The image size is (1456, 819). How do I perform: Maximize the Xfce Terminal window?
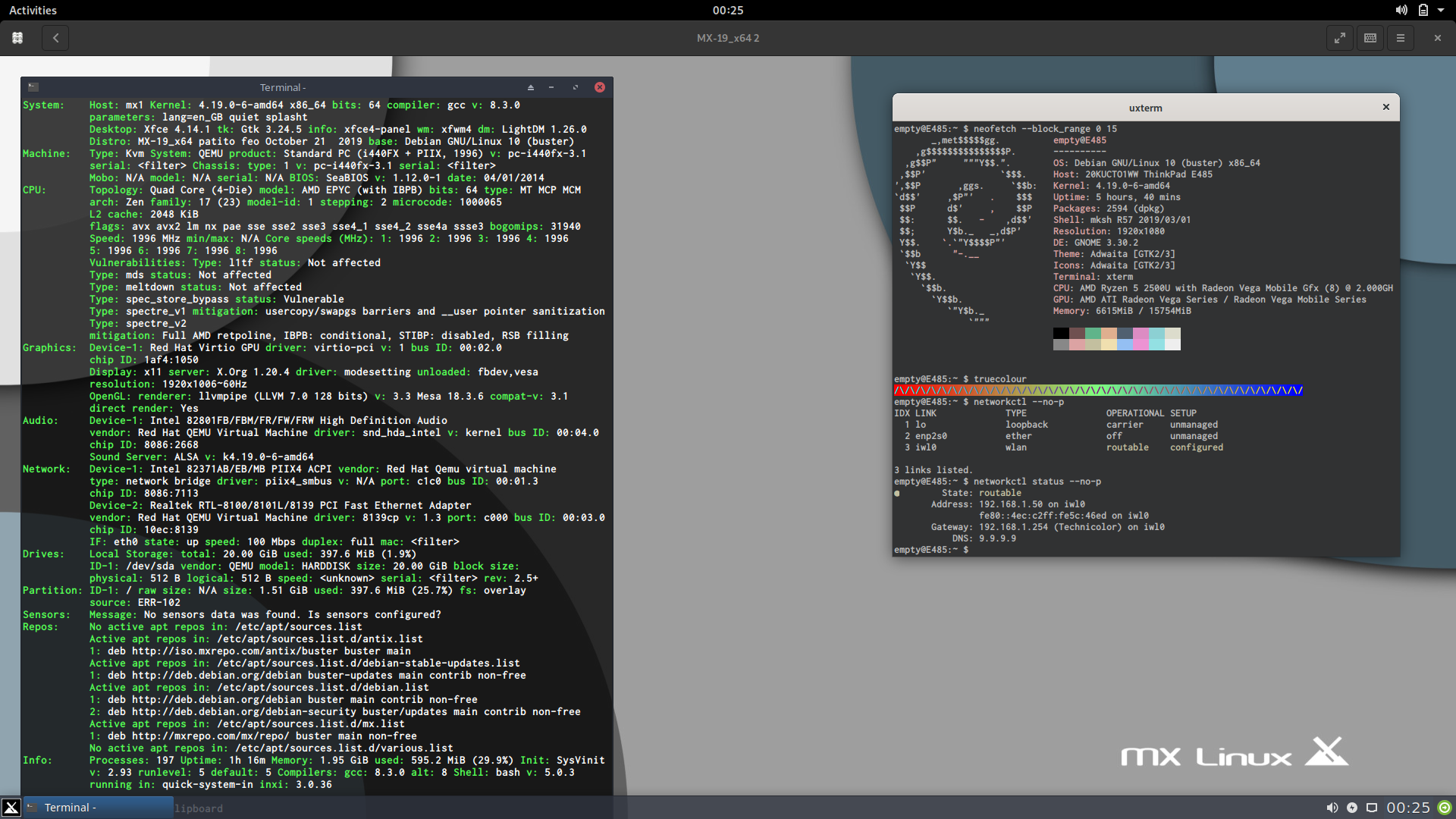tap(575, 87)
